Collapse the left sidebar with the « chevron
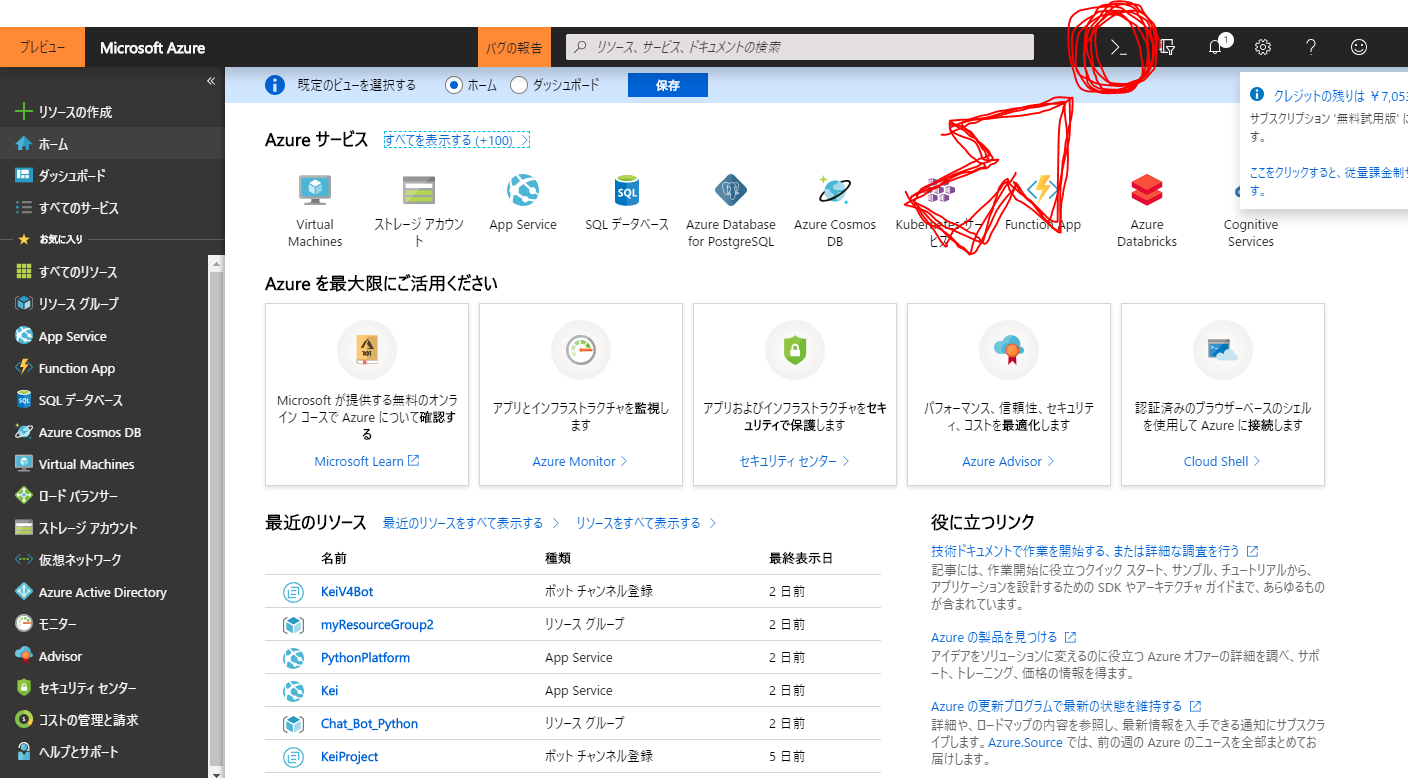Screen dimensions: 1408x778 point(211,80)
